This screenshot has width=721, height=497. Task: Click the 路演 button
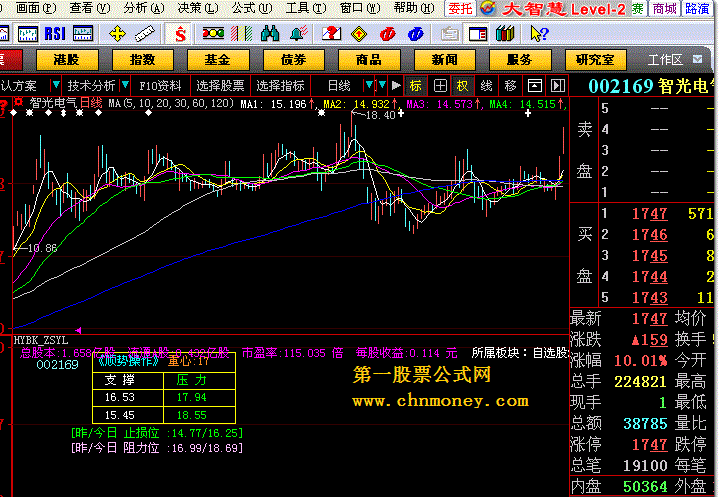point(697,8)
